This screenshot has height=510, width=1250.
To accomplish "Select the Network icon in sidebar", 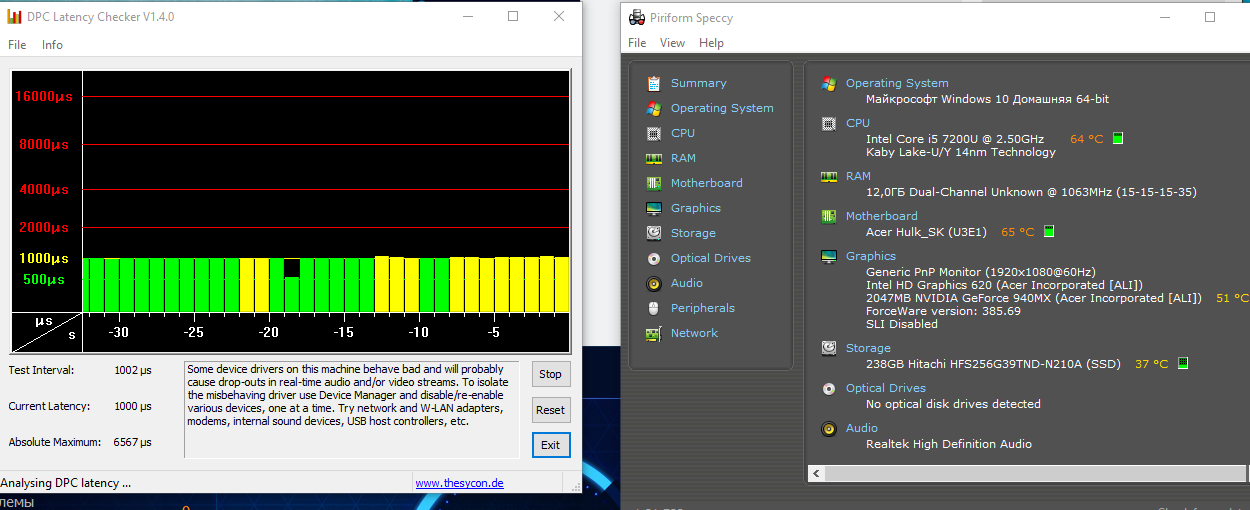I will [x=654, y=333].
